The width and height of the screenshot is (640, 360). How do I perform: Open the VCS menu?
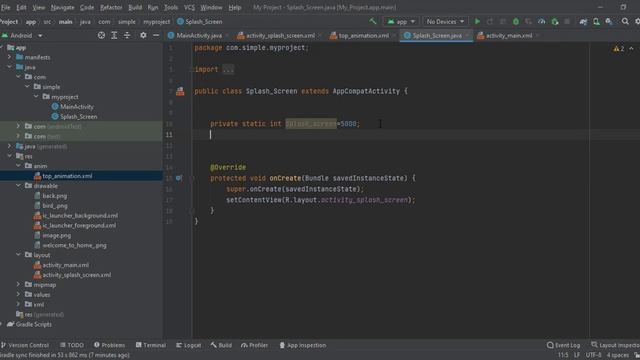(189, 7)
